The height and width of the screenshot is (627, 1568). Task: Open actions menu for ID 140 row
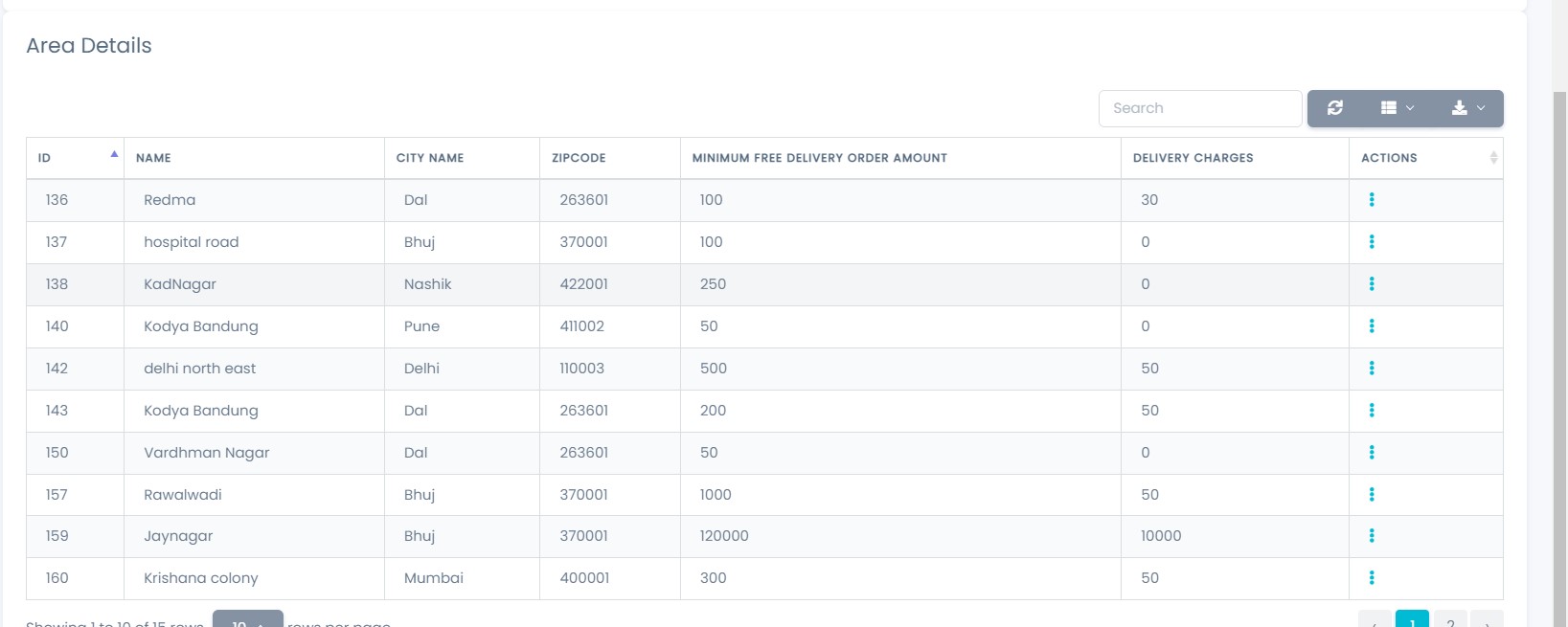[1372, 326]
